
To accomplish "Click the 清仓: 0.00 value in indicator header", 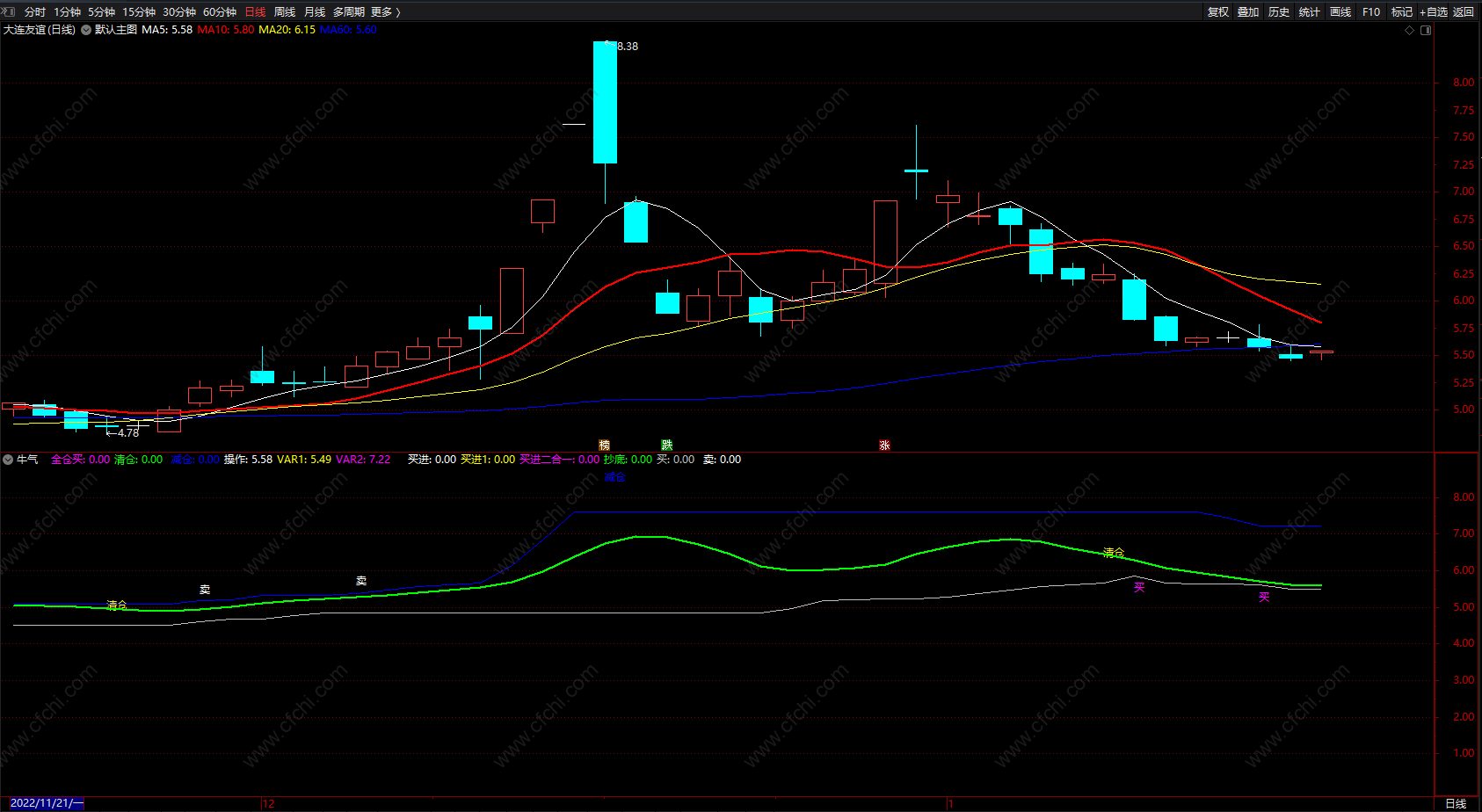I will click(x=139, y=460).
